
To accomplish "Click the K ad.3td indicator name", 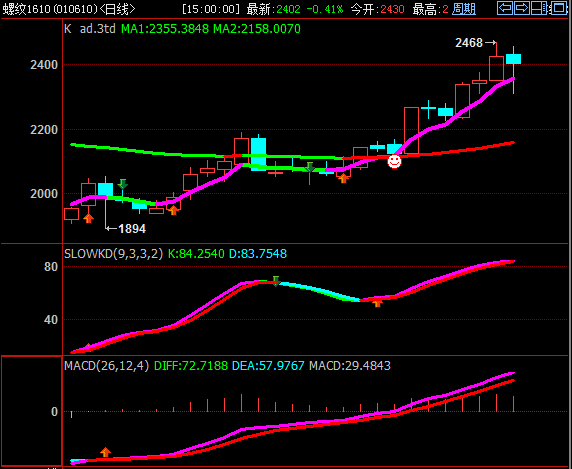I will pos(90,29).
